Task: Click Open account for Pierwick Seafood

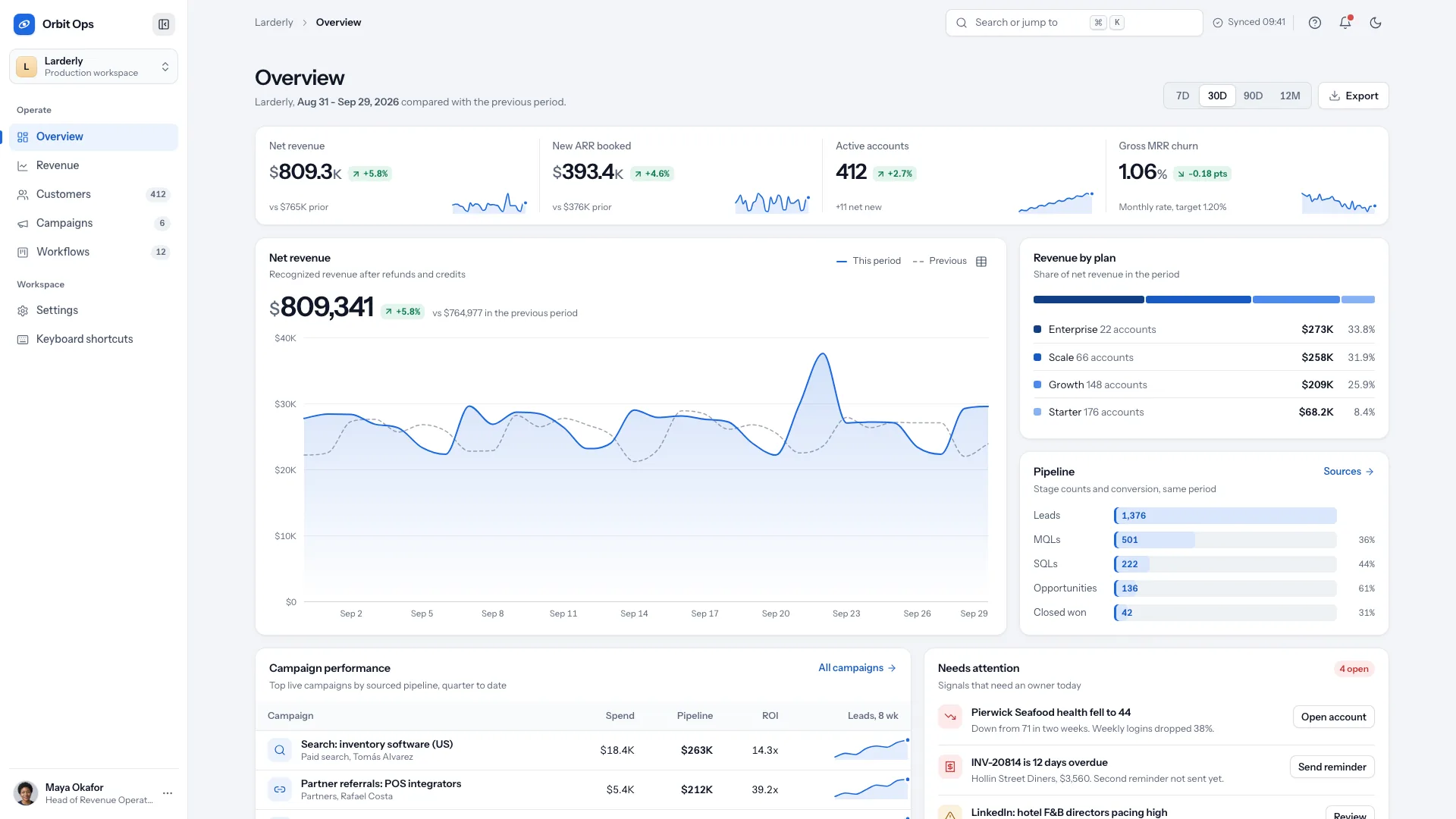Action: coord(1333,717)
